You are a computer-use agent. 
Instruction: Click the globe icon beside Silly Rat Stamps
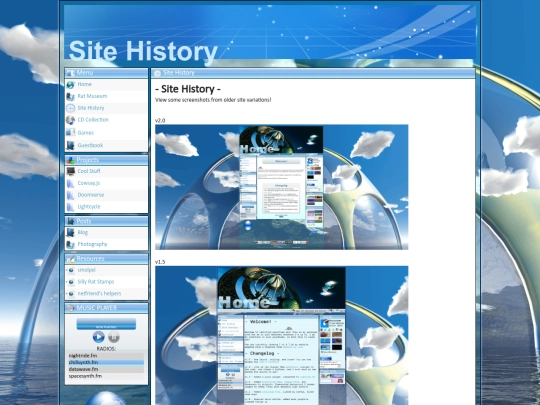tap(71, 282)
